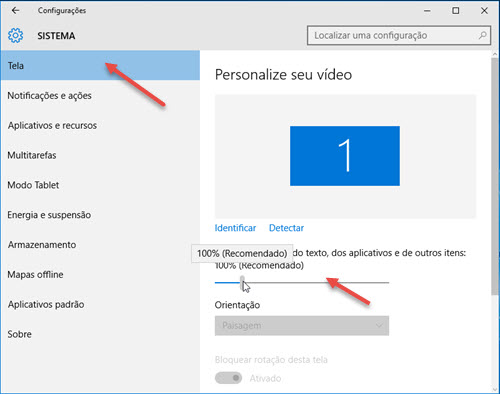Click the magnifier search icon
This screenshot has width=500, height=394.
tap(482, 35)
